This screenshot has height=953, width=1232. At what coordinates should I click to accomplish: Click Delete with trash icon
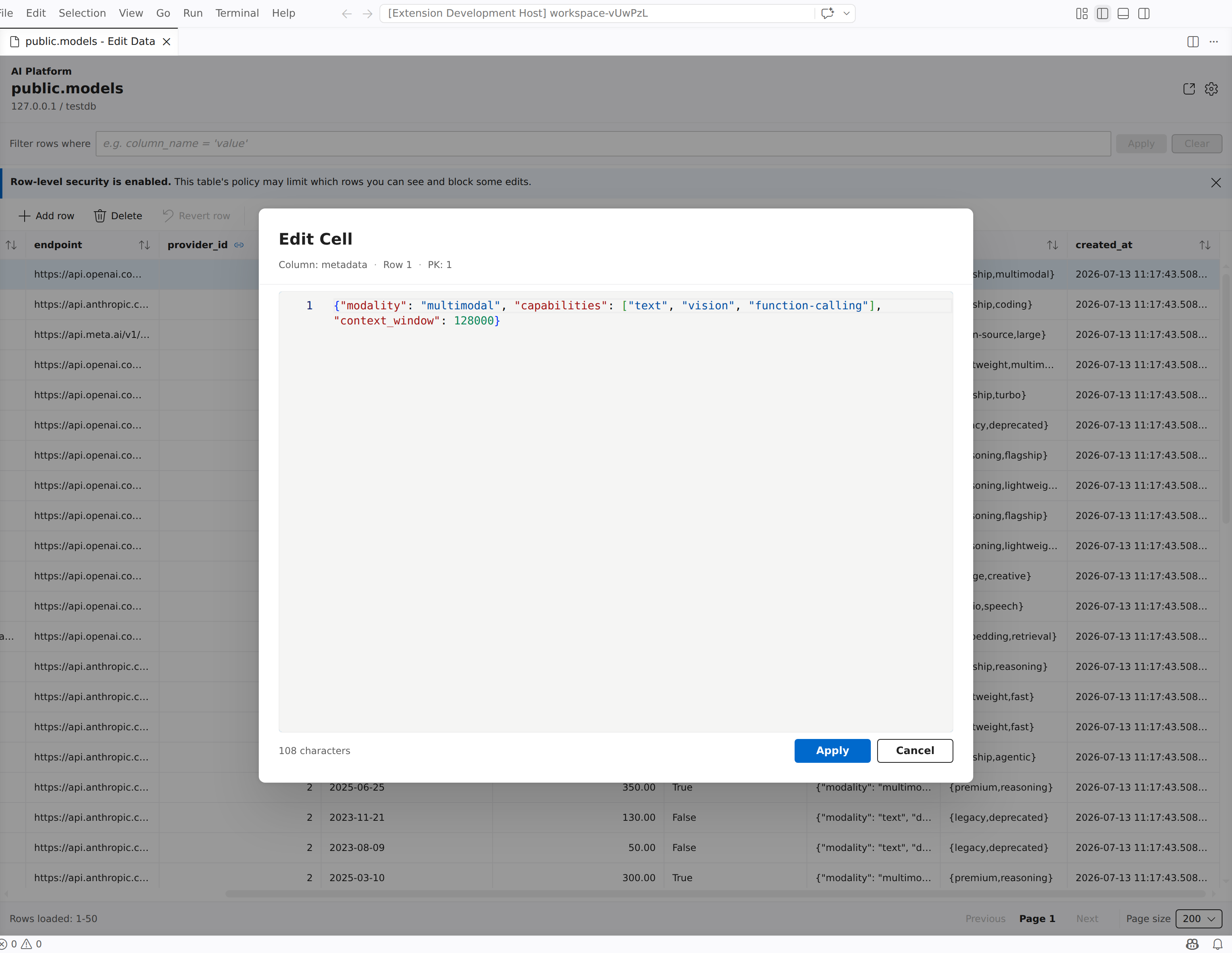point(118,216)
